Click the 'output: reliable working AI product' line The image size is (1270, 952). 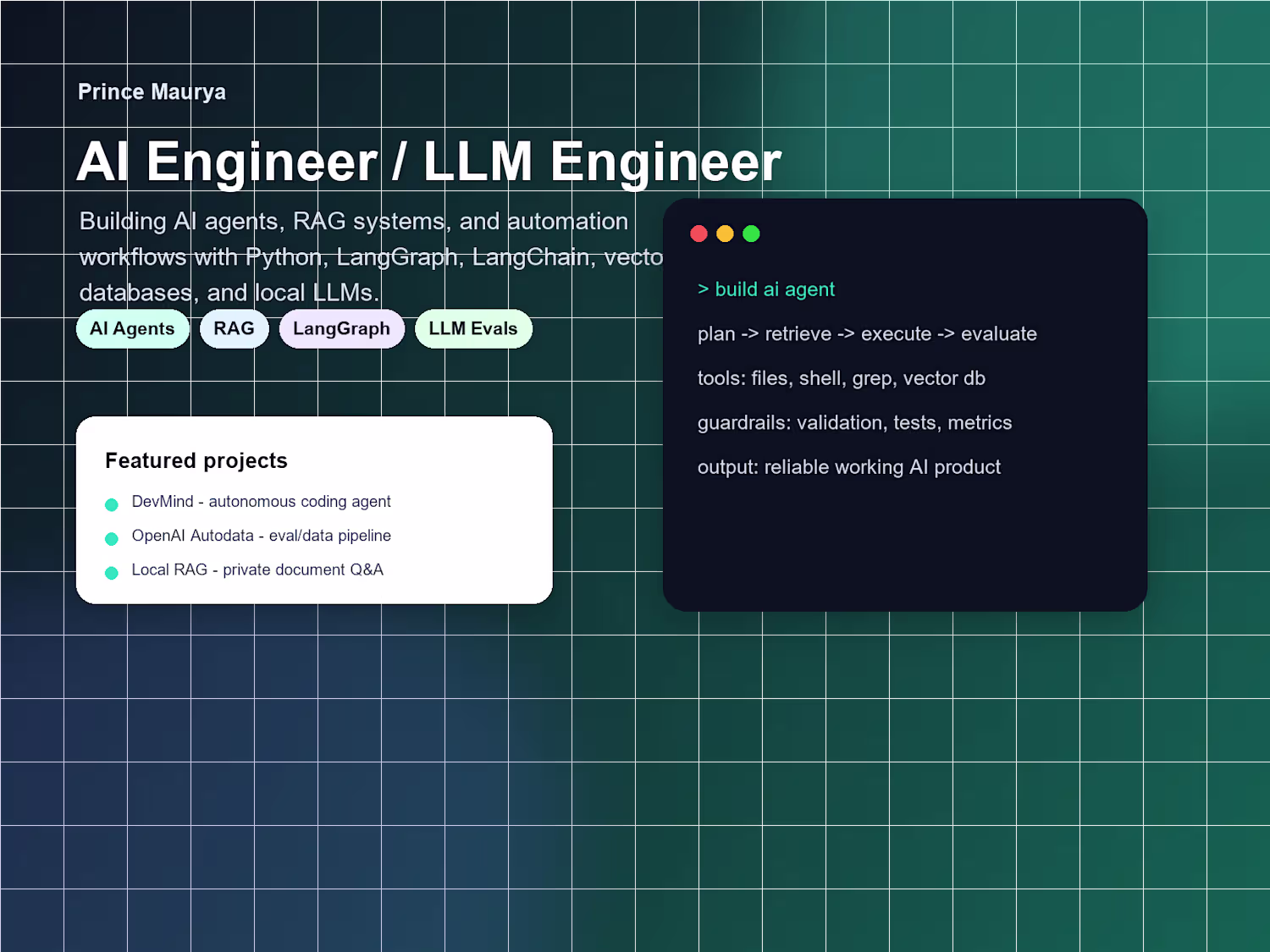click(x=849, y=467)
